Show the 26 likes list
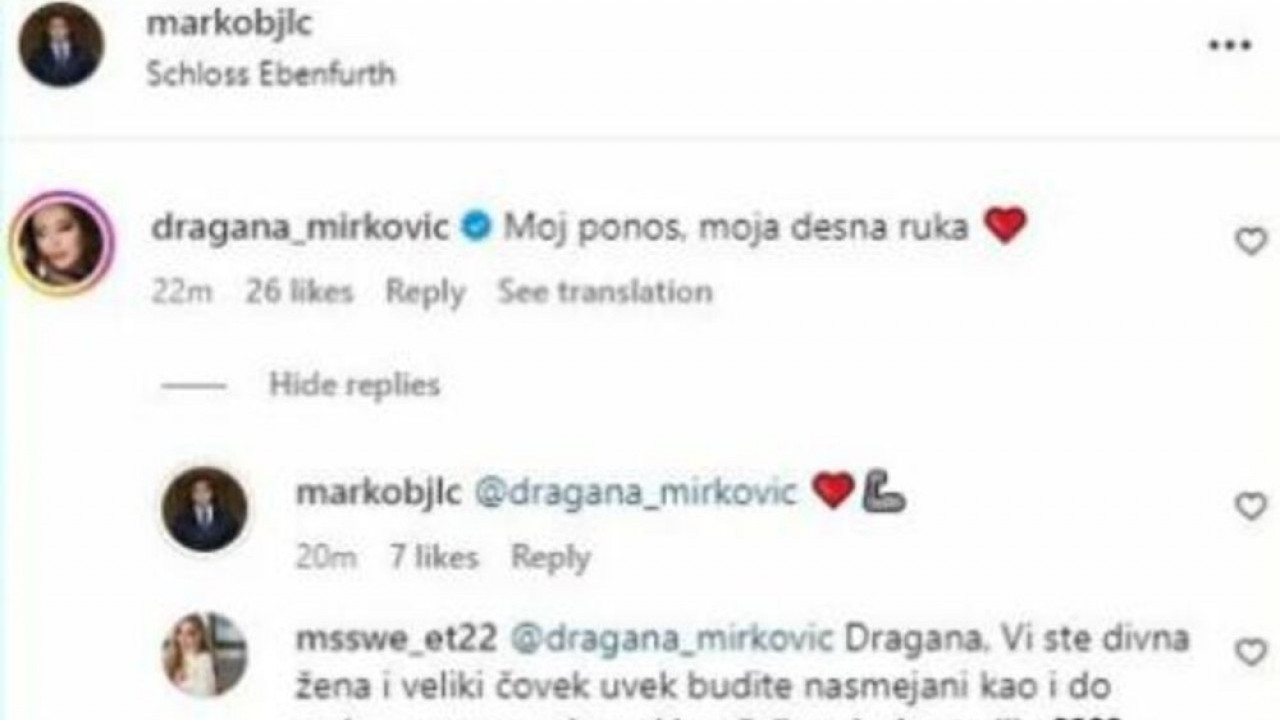This screenshot has width=1280, height=720. (299, 292)
